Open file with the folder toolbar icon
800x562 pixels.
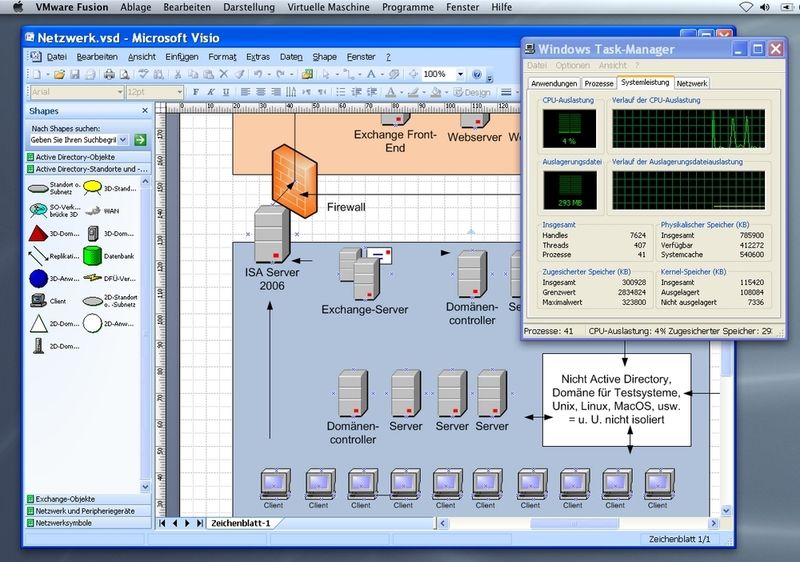point(59,74)
